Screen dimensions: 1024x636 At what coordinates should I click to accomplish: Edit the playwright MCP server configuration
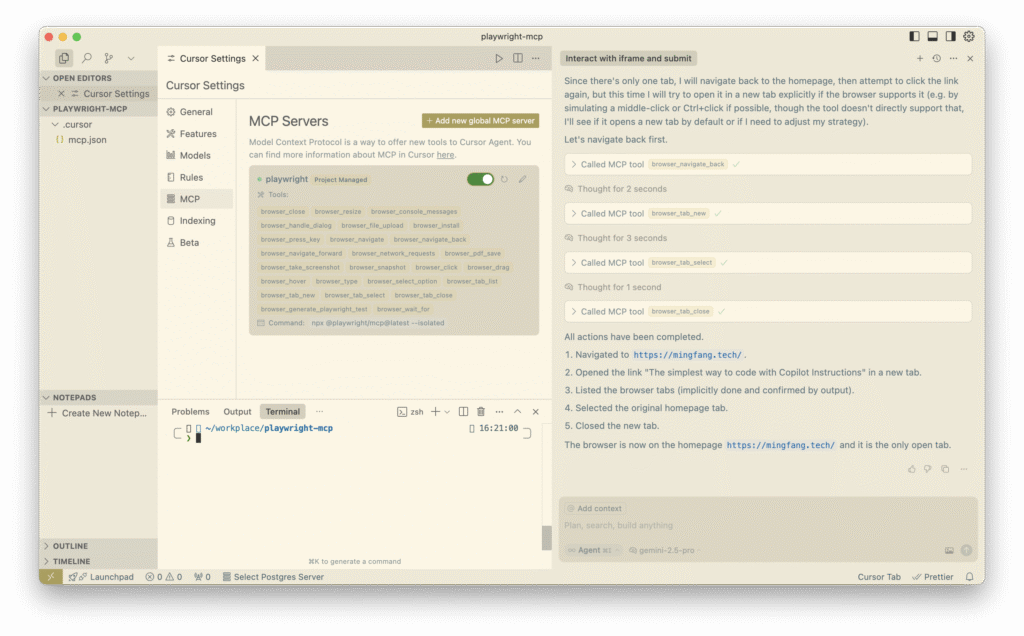522,180
